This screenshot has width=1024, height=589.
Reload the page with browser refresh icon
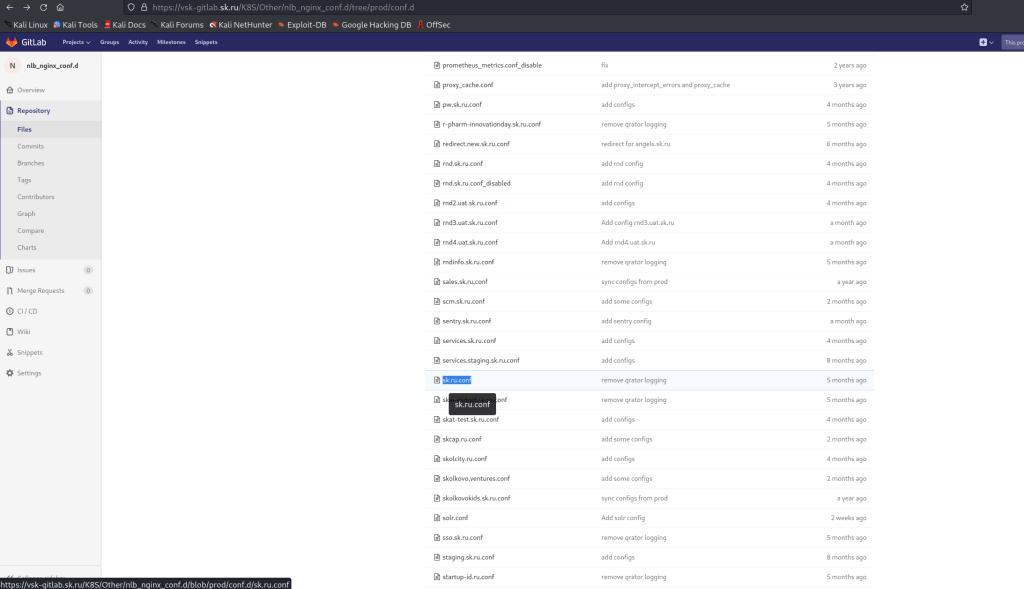pyautogui.click(x=43, y=7)
